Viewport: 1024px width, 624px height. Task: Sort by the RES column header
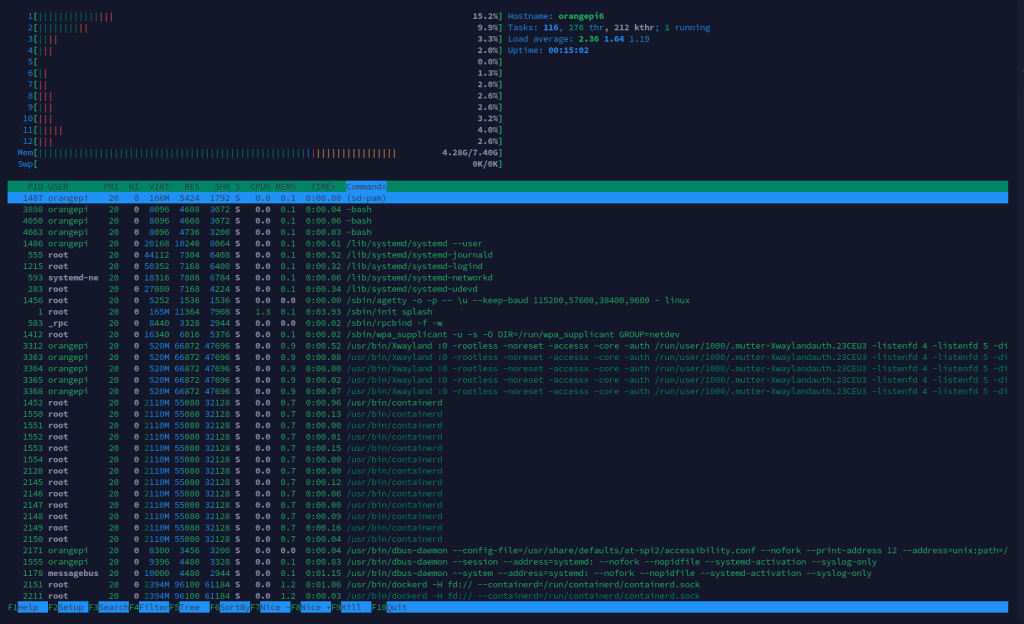pos(191,187)
